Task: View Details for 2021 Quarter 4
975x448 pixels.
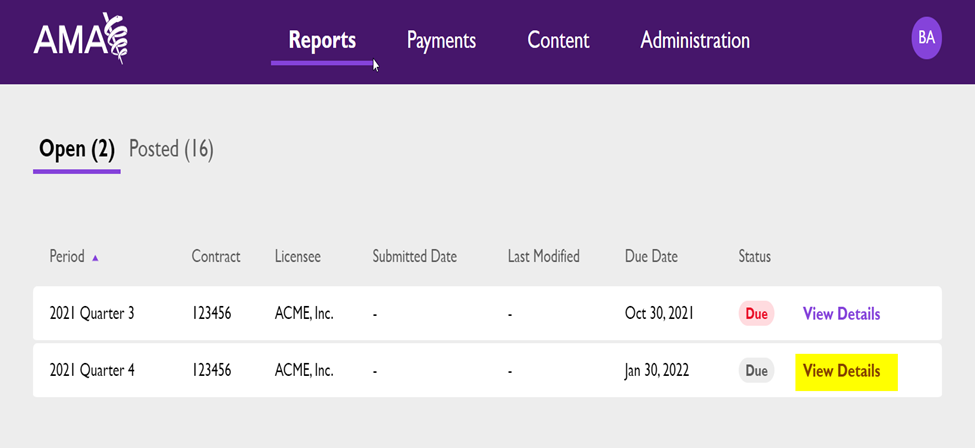Action: [841, 371]
